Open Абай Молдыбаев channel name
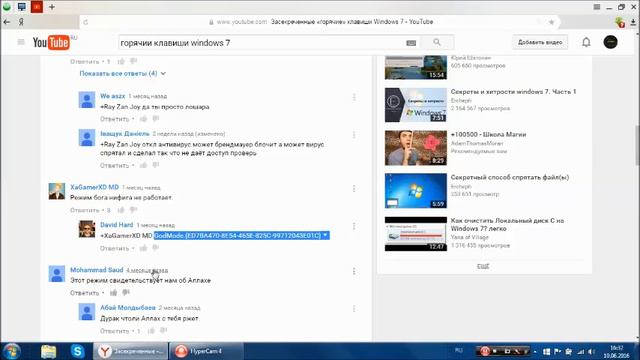The image size is (640, 360). tap(128, 307)
